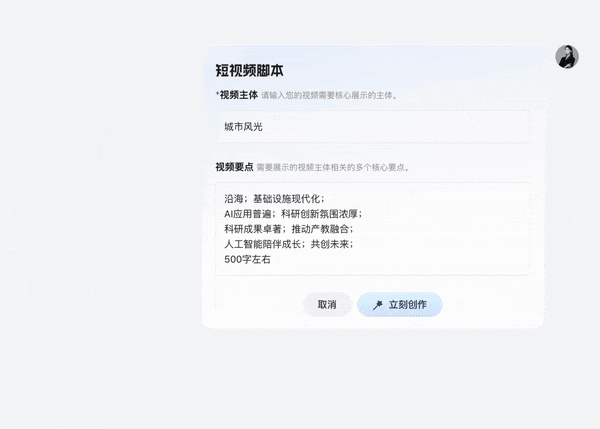Open the user profile avatar
Viewport: 600px width, 429px height.
point(567,57)
